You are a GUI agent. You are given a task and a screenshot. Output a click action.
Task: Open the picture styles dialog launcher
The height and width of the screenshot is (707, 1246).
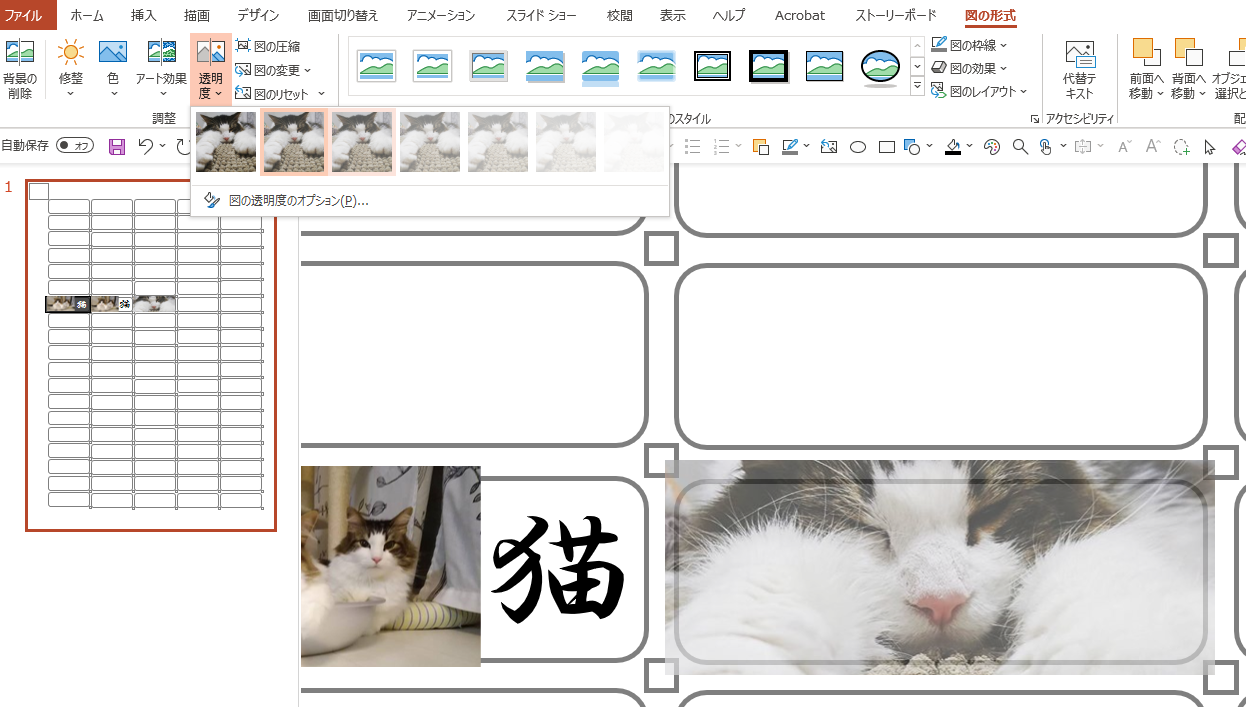pos(1034,119)
